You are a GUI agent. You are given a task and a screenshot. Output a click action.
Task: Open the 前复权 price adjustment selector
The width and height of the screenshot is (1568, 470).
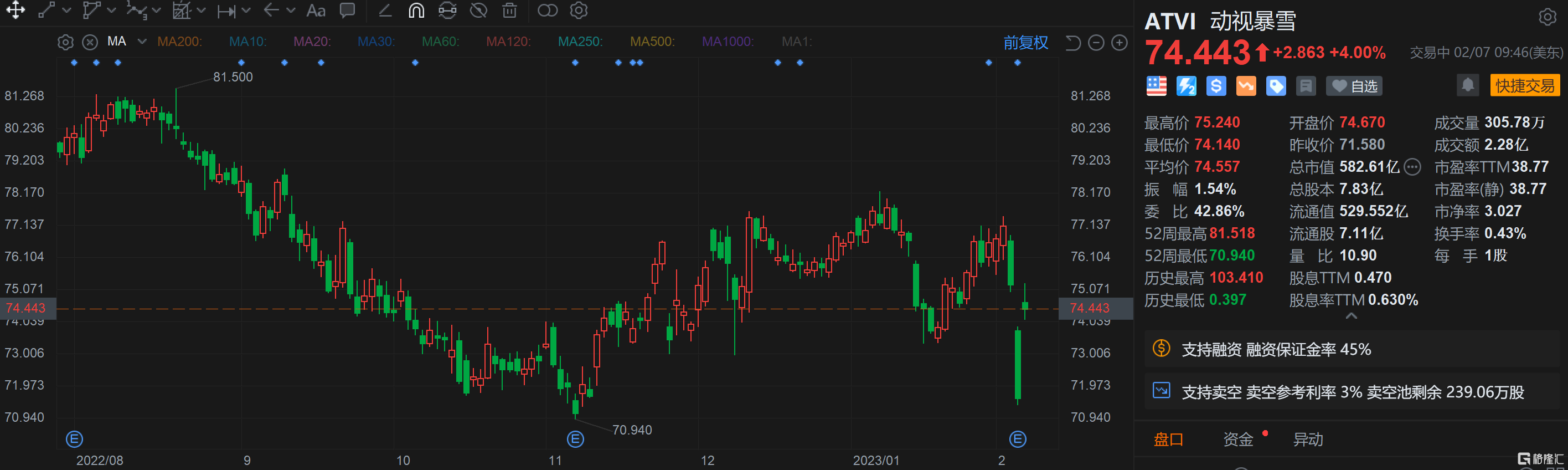click(x=1025, y=43)
